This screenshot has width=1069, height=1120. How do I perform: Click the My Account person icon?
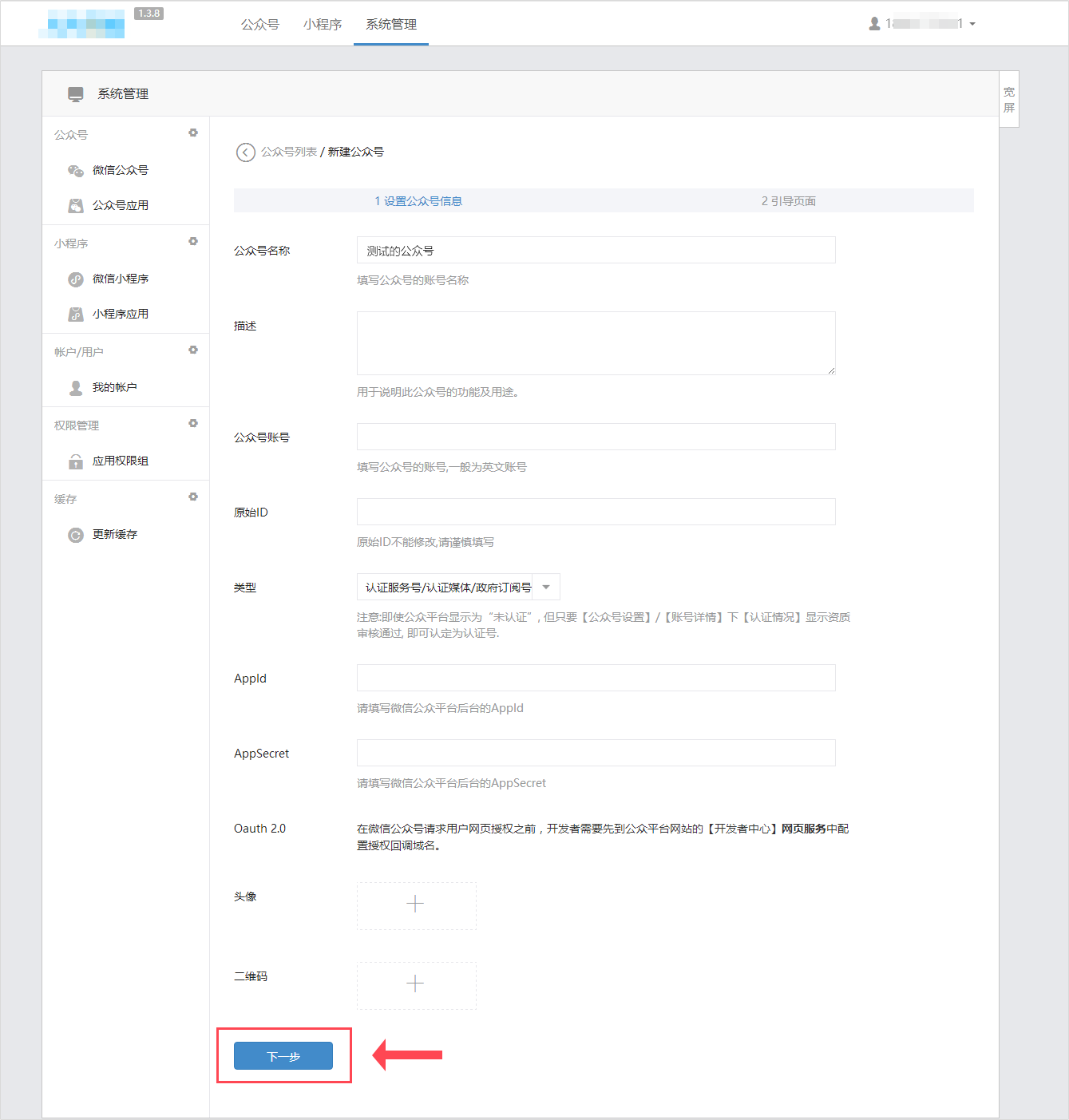point(76,388)
